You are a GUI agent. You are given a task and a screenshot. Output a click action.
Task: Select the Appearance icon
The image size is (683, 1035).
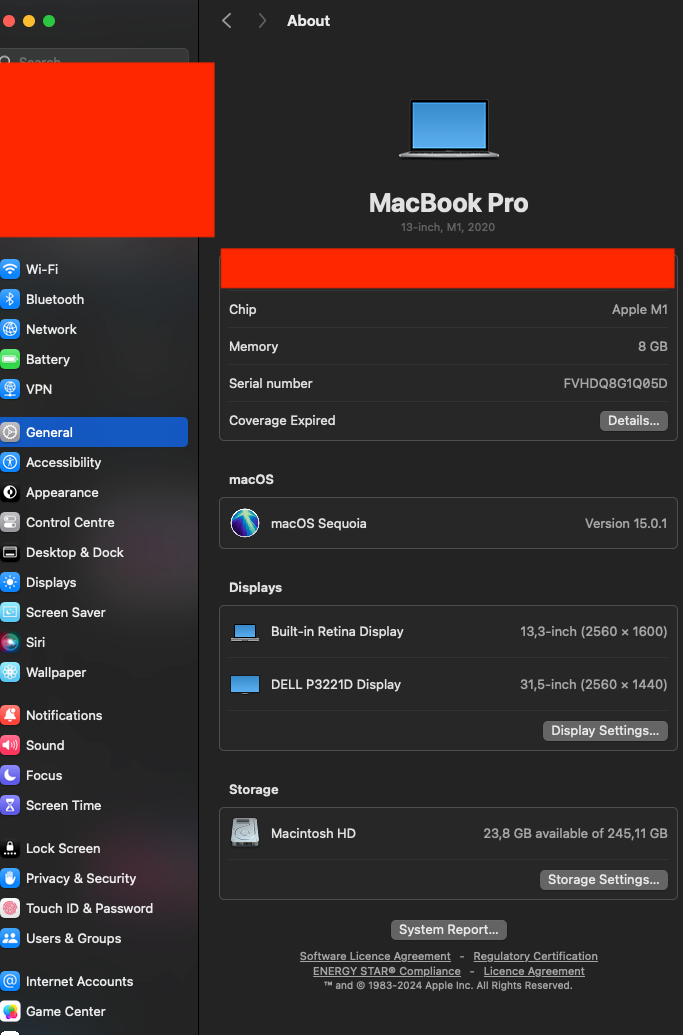10,492
